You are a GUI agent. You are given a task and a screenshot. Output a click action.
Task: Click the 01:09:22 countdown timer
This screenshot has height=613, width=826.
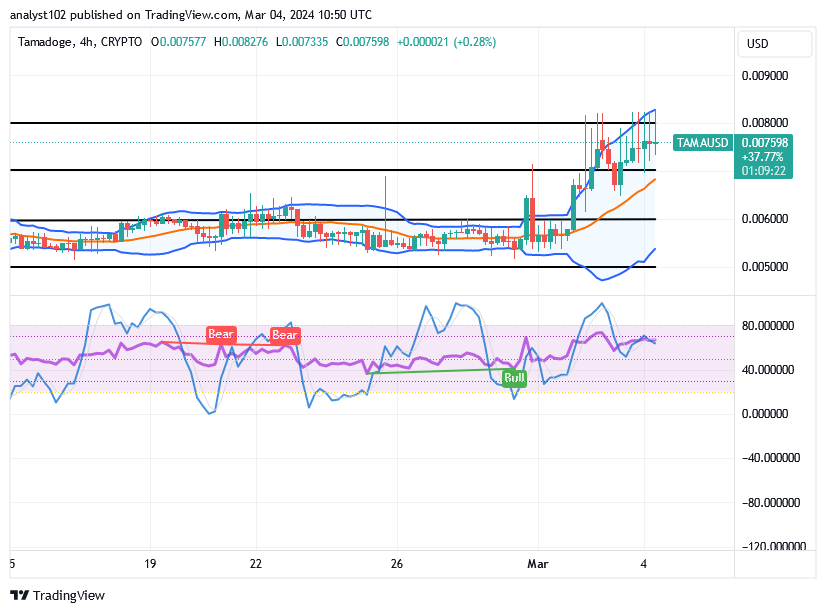pos(764,171)
